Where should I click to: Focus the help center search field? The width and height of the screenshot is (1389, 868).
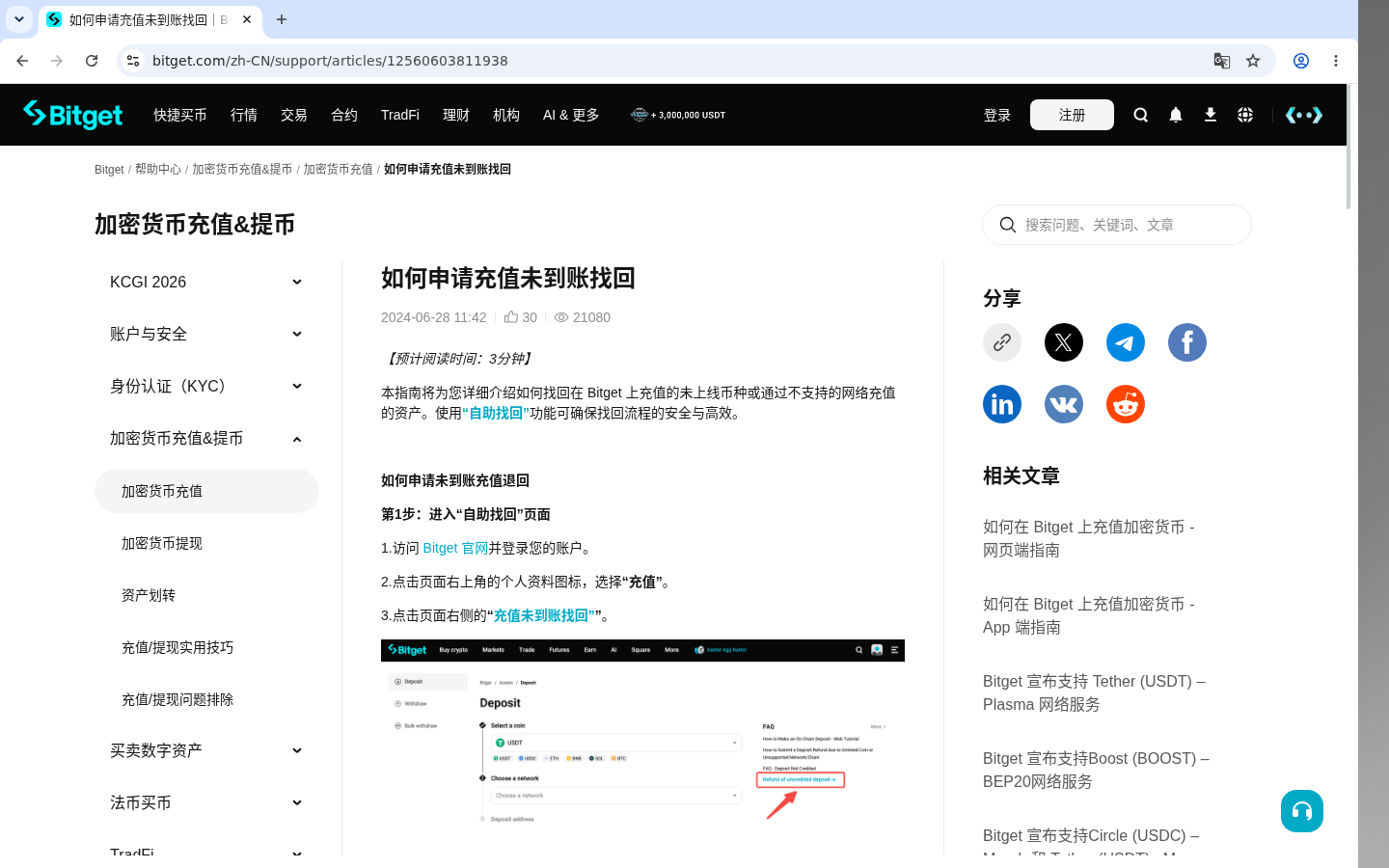point(1117,225)
